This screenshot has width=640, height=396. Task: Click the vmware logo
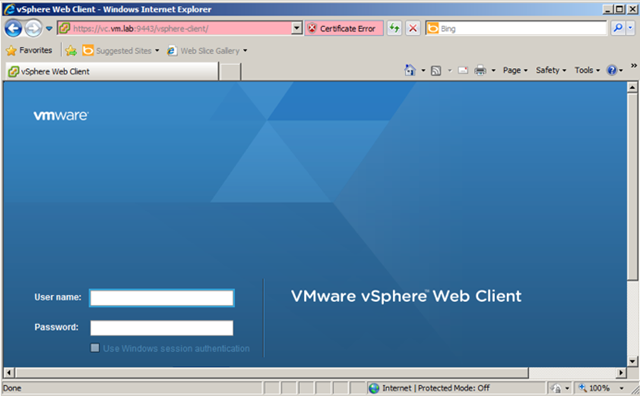(x=60, y=116)
